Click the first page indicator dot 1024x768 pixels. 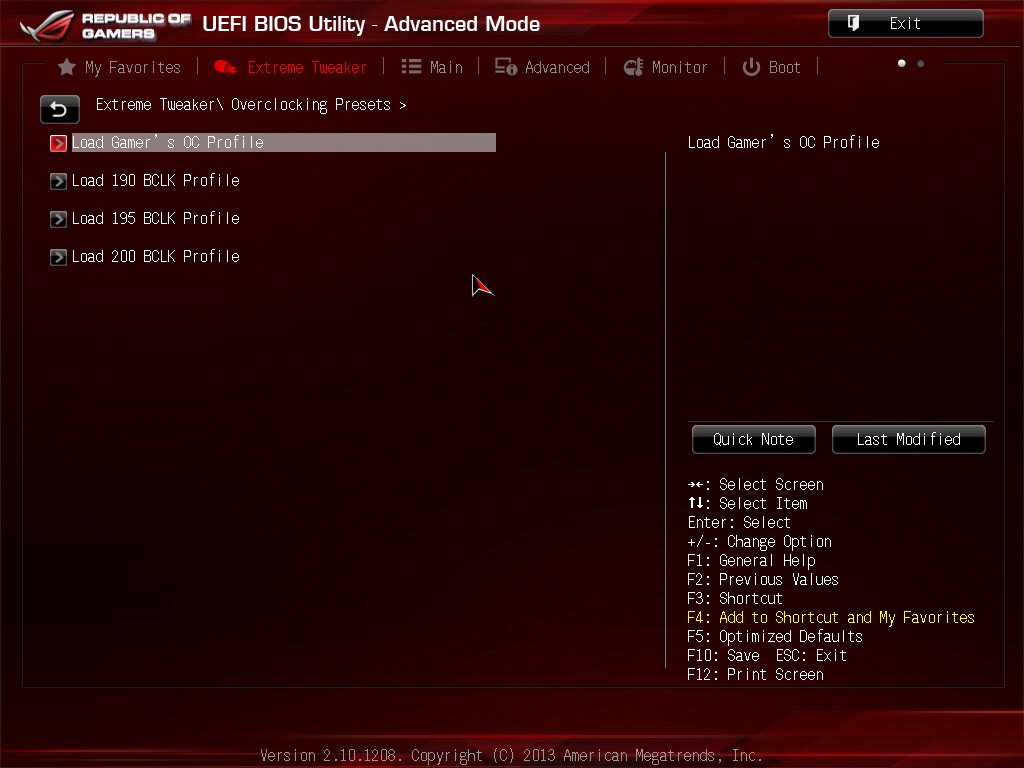901,63
